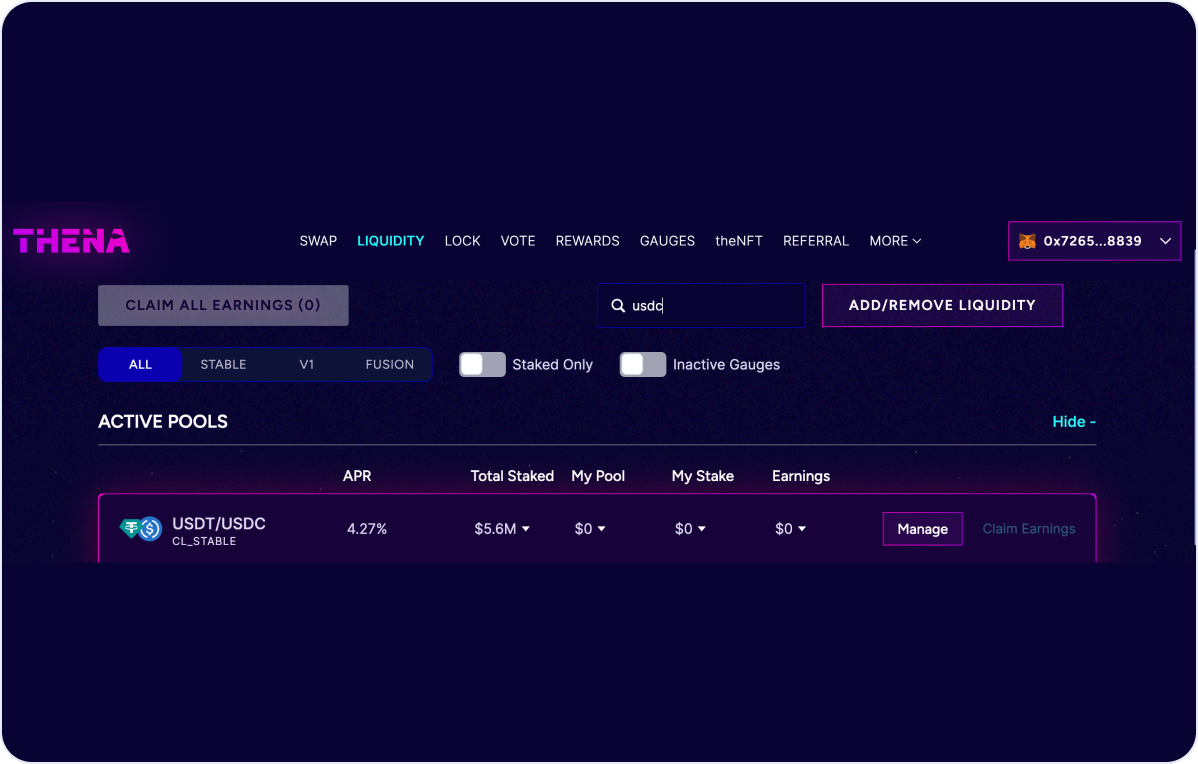Screen dimensions: 1198x764
Task: Click the Earnings column header
Action: (x=801, y=476)
